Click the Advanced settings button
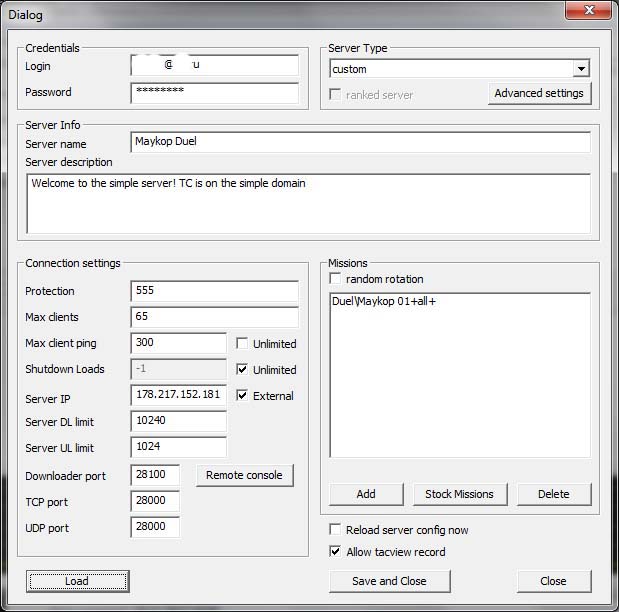619x612 pixels. tap(539, 94)
